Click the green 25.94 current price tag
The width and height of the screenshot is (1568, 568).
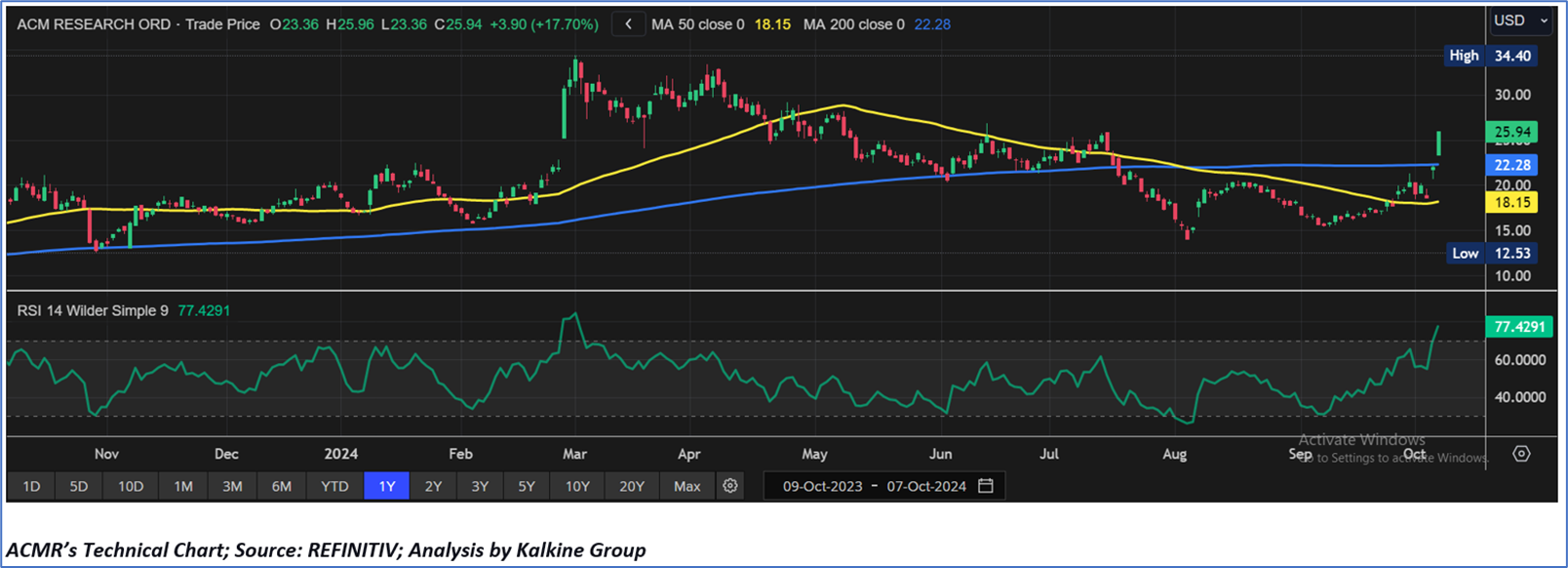click(x=1511, y=132)
